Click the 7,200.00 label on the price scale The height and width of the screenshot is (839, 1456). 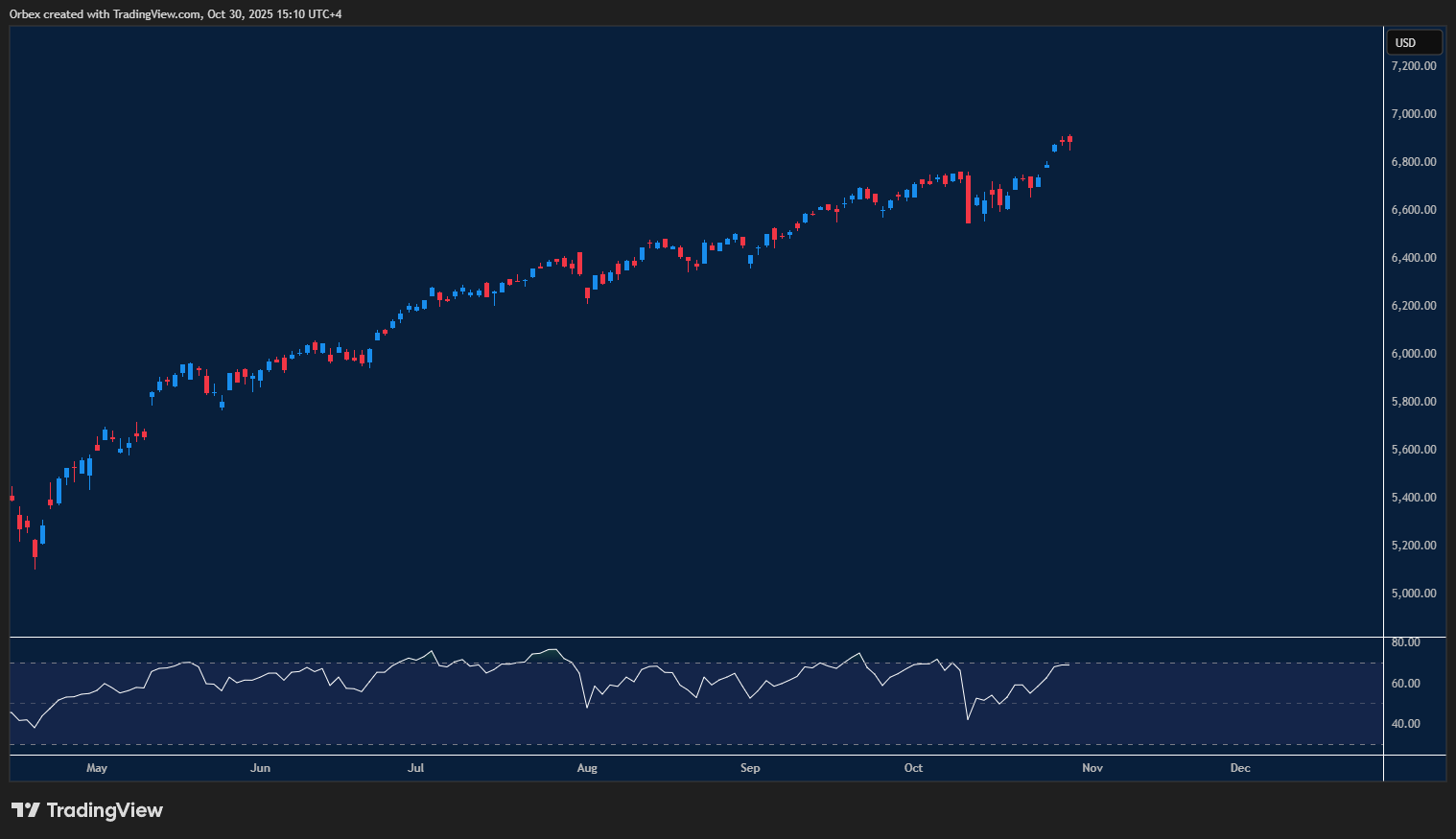(x=1414, y=66)
